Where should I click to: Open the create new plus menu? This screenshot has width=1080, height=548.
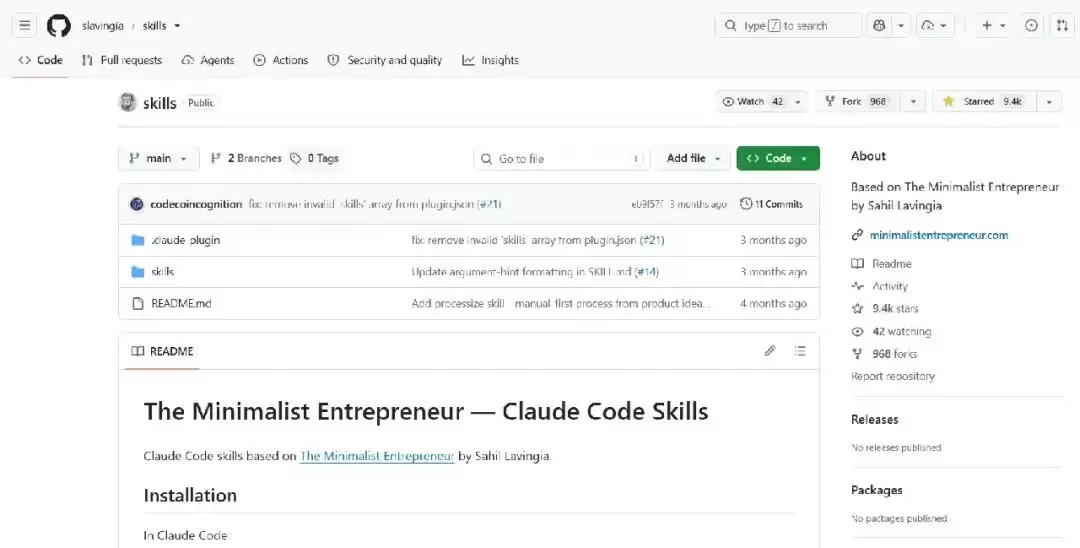pyautogui.click(x=993, y=25)
